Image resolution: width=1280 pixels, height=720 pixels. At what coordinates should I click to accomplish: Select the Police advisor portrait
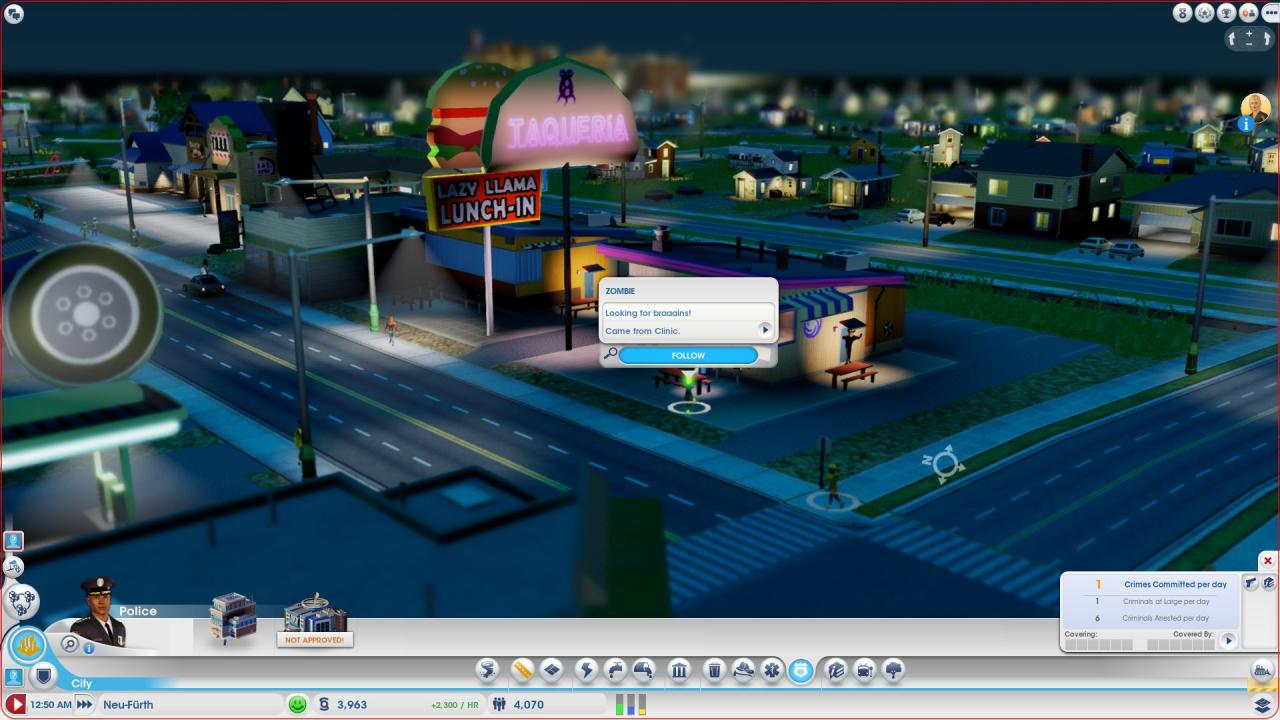pyautogui.click(x=99, y=612)
